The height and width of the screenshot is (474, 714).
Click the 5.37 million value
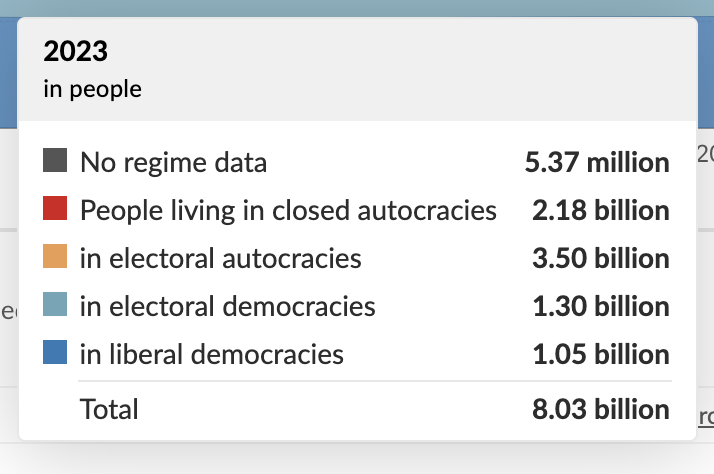597,162
